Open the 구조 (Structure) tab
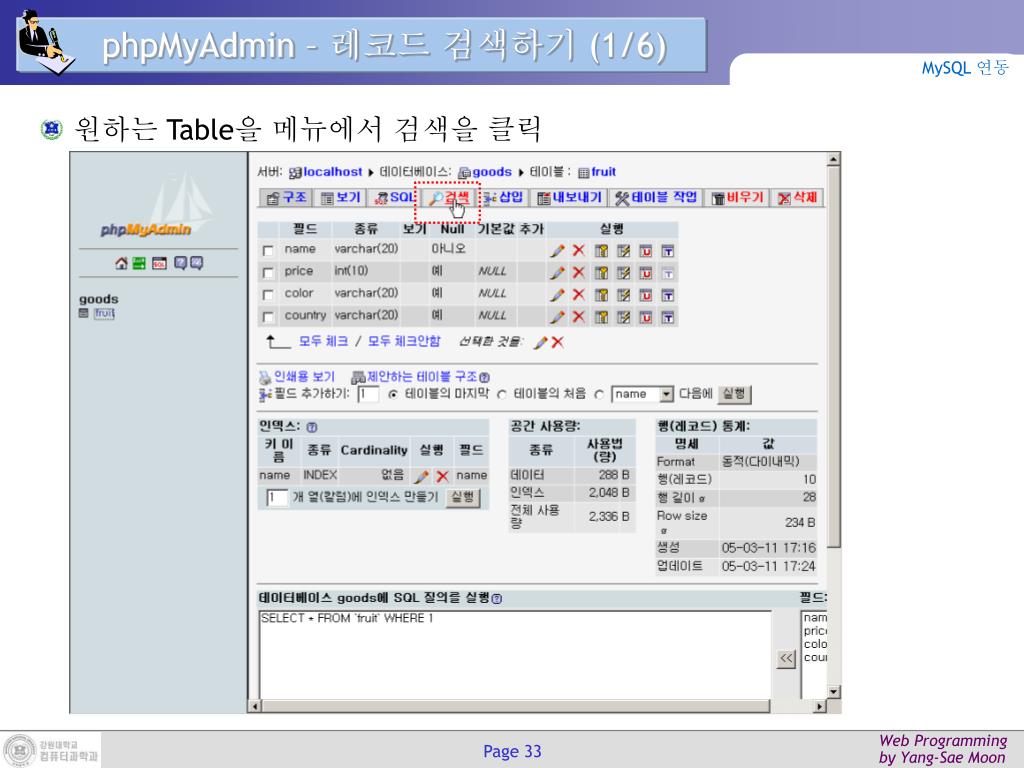Viewport: 1024px width, 768px height. (287, 198)
